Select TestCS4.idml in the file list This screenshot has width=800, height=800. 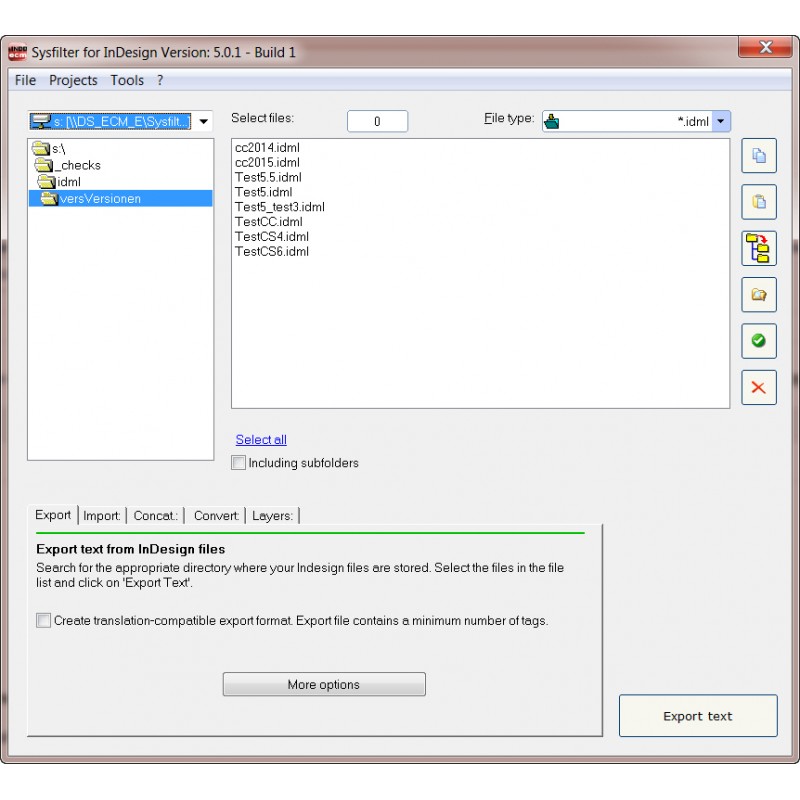coord(272,236)
